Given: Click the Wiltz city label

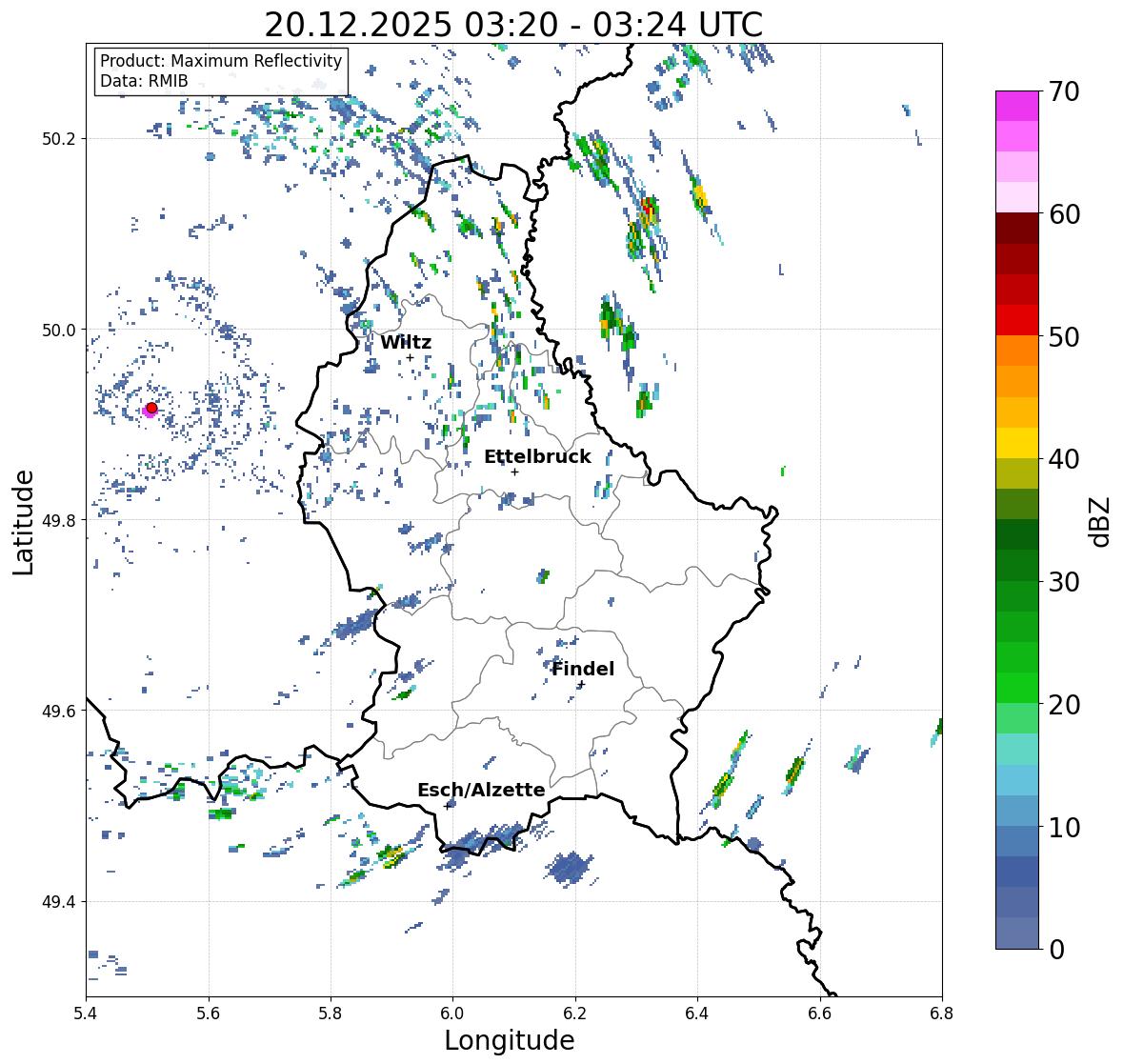Looking at the screenshot, I should pos(406,342).
